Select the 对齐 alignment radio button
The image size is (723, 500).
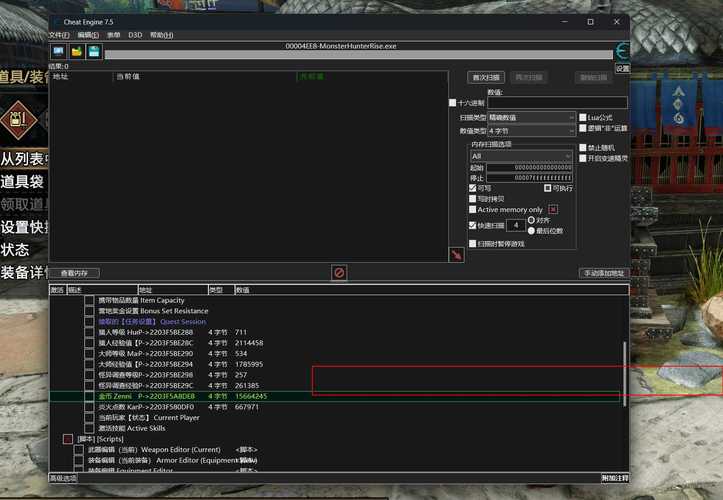tap(531, 220)
